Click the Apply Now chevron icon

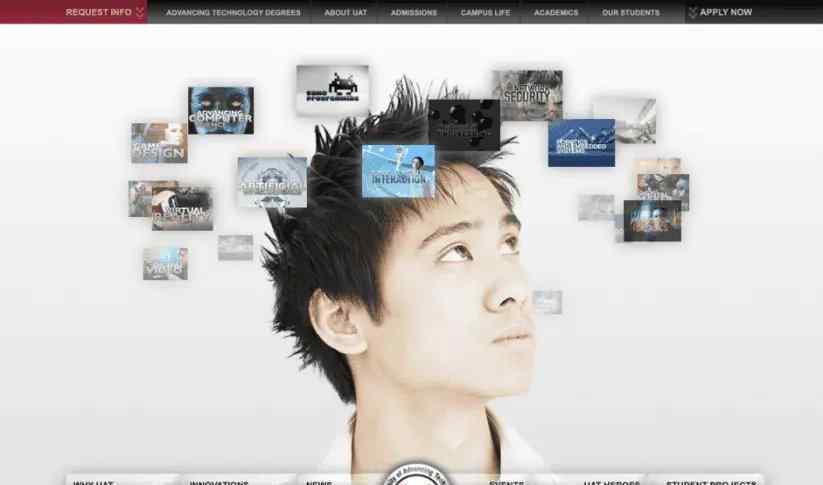pyautogui.click(x=693, y=12)
